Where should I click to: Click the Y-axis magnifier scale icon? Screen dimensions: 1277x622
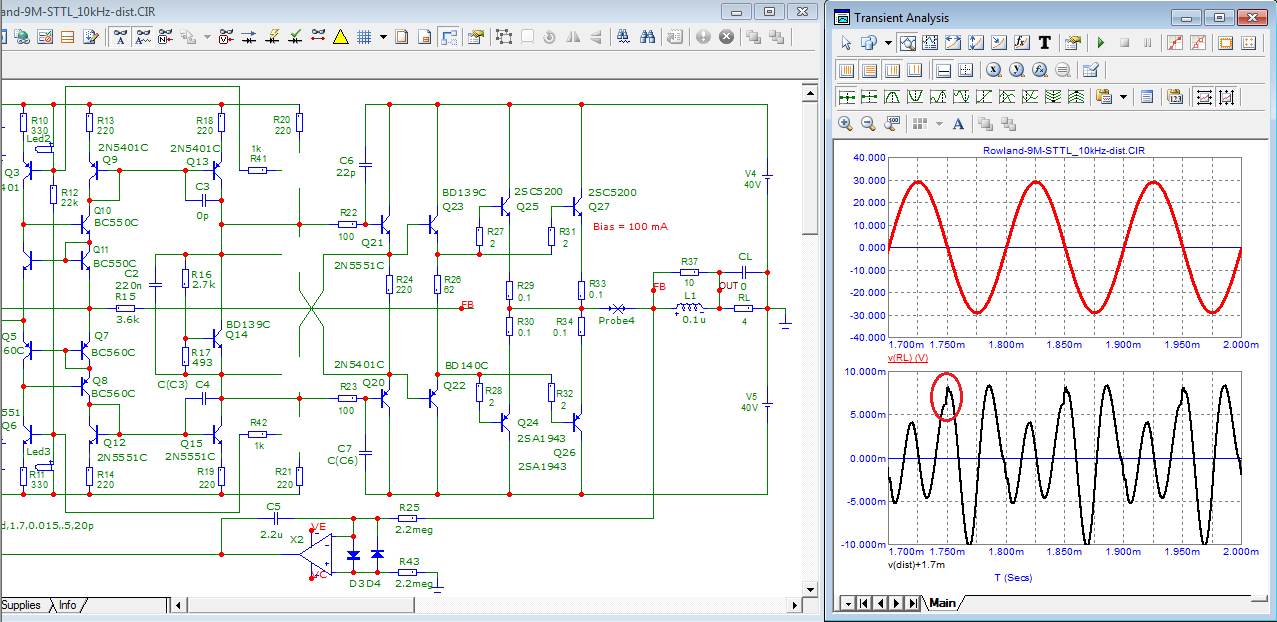click(1016, 70)
